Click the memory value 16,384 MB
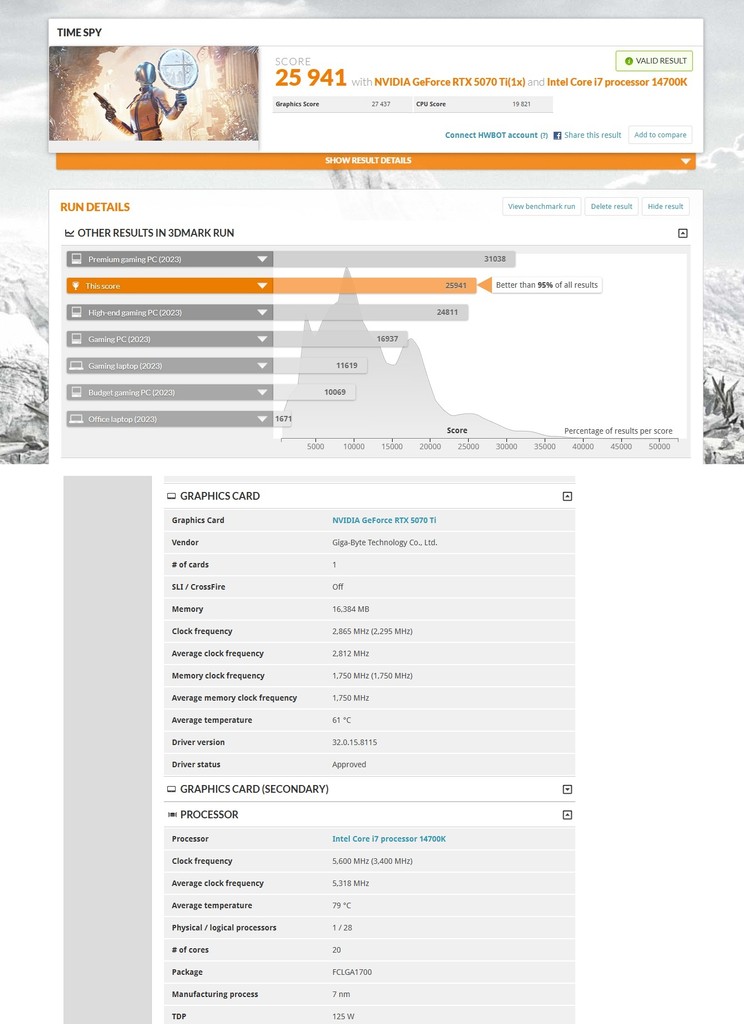The image size is (744, 1024). pos(351,609)
